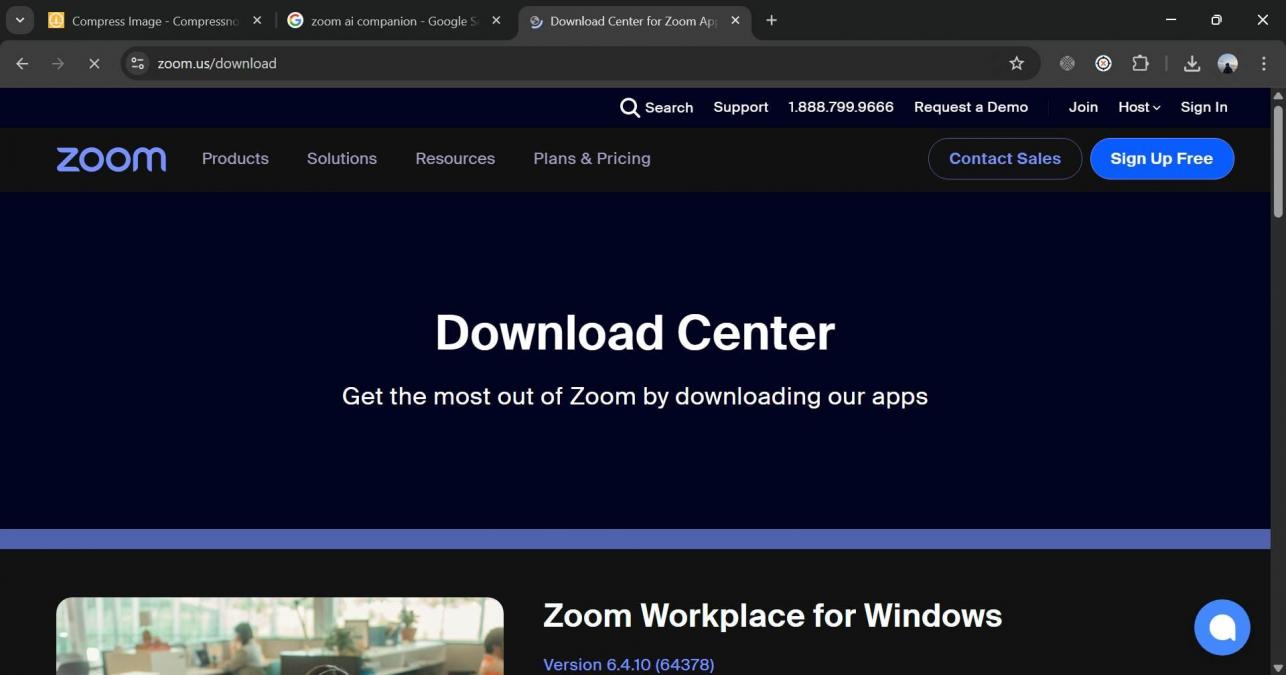Click the Contact Sales button
Image resolution: width=1286 pixels, height=675 pixels.
click(x=1004, y=158)
